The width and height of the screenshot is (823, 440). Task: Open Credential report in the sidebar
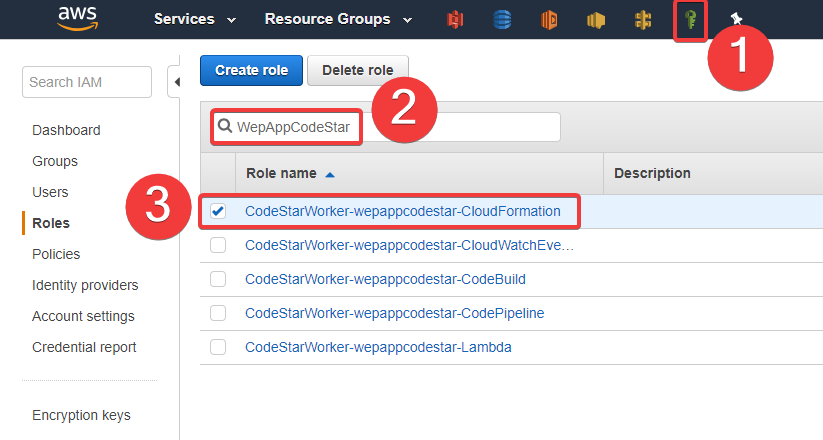[84, 347]
